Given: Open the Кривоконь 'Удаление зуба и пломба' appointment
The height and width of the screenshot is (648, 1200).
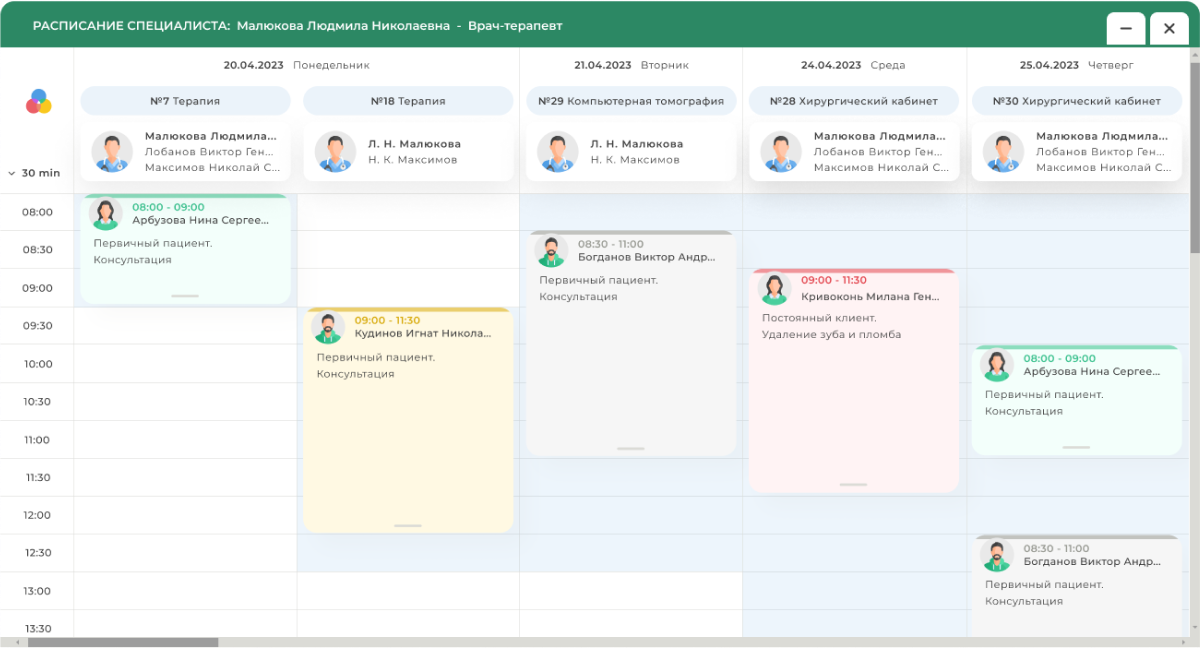Looking at the screenshot, I should (853, 400).
